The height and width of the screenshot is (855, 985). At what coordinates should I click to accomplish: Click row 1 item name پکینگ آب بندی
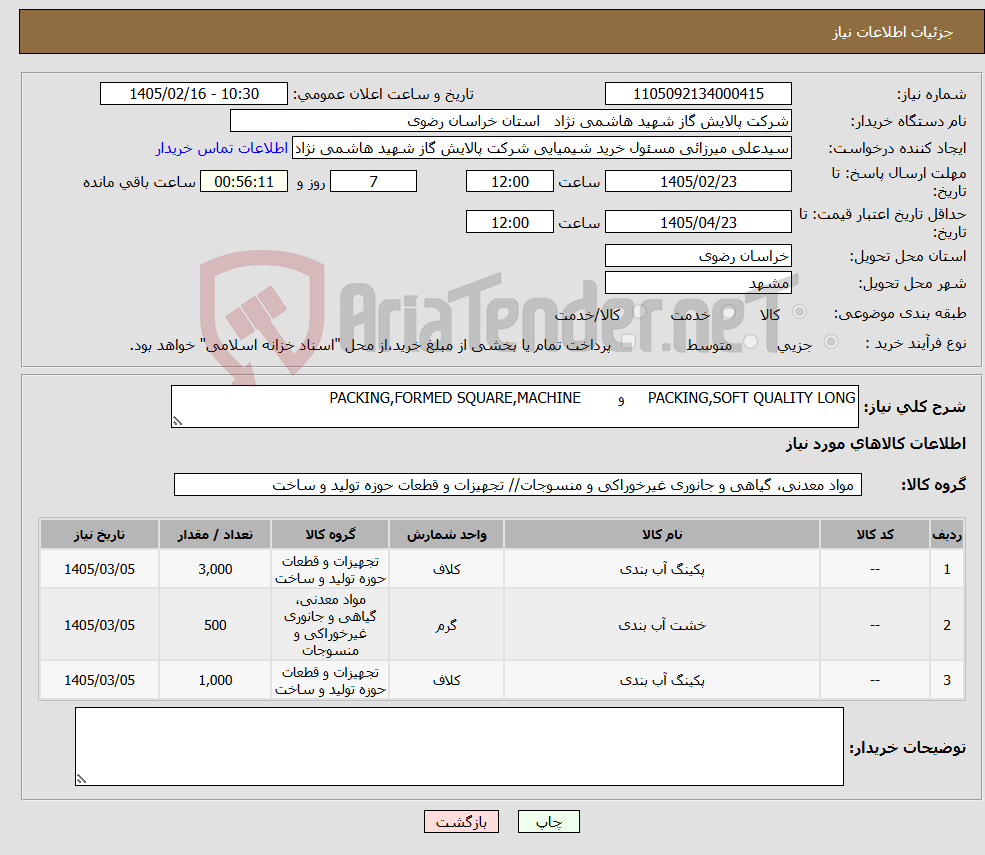[661, 569]
